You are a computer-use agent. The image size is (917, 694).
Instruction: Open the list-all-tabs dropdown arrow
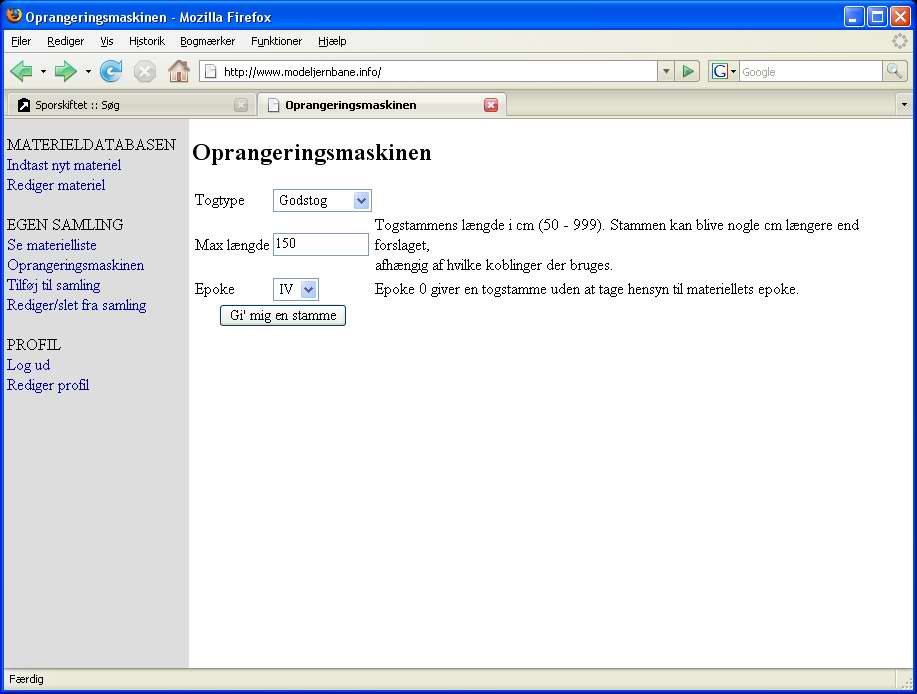pyautogui.click(x=904, y=105)
